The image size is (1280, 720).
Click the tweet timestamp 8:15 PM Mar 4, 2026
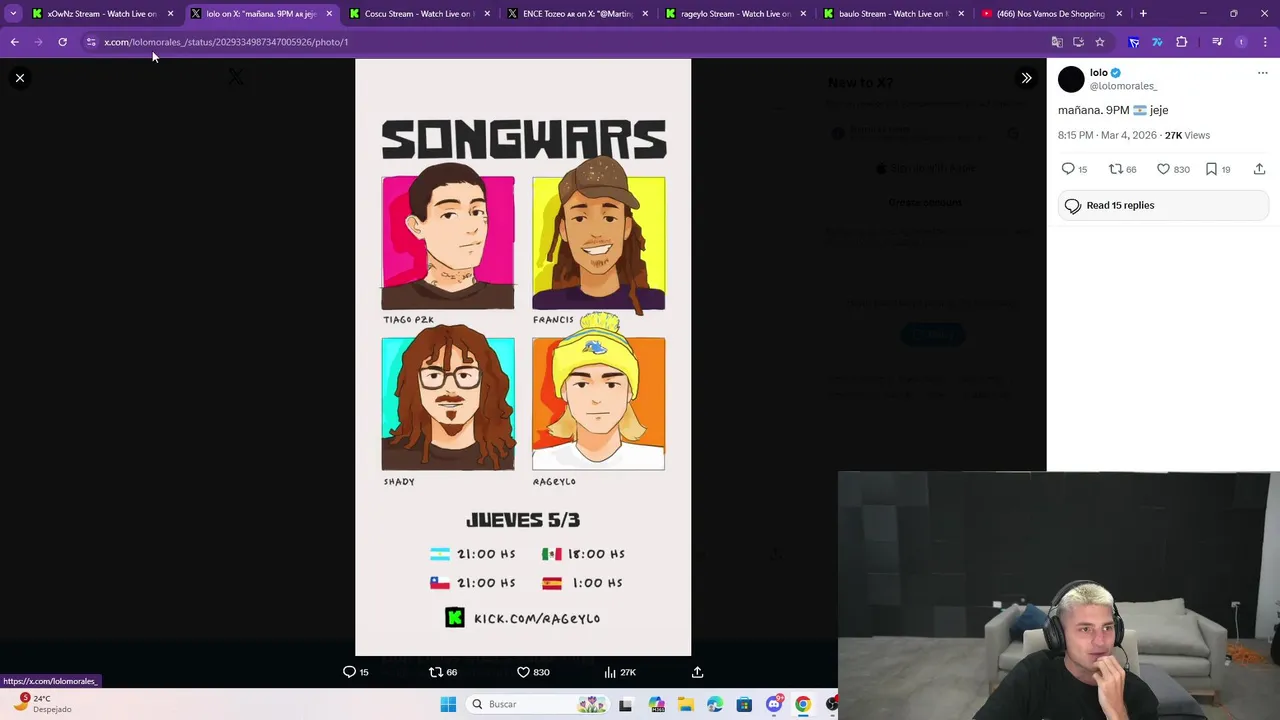[x=1107, y=135]
